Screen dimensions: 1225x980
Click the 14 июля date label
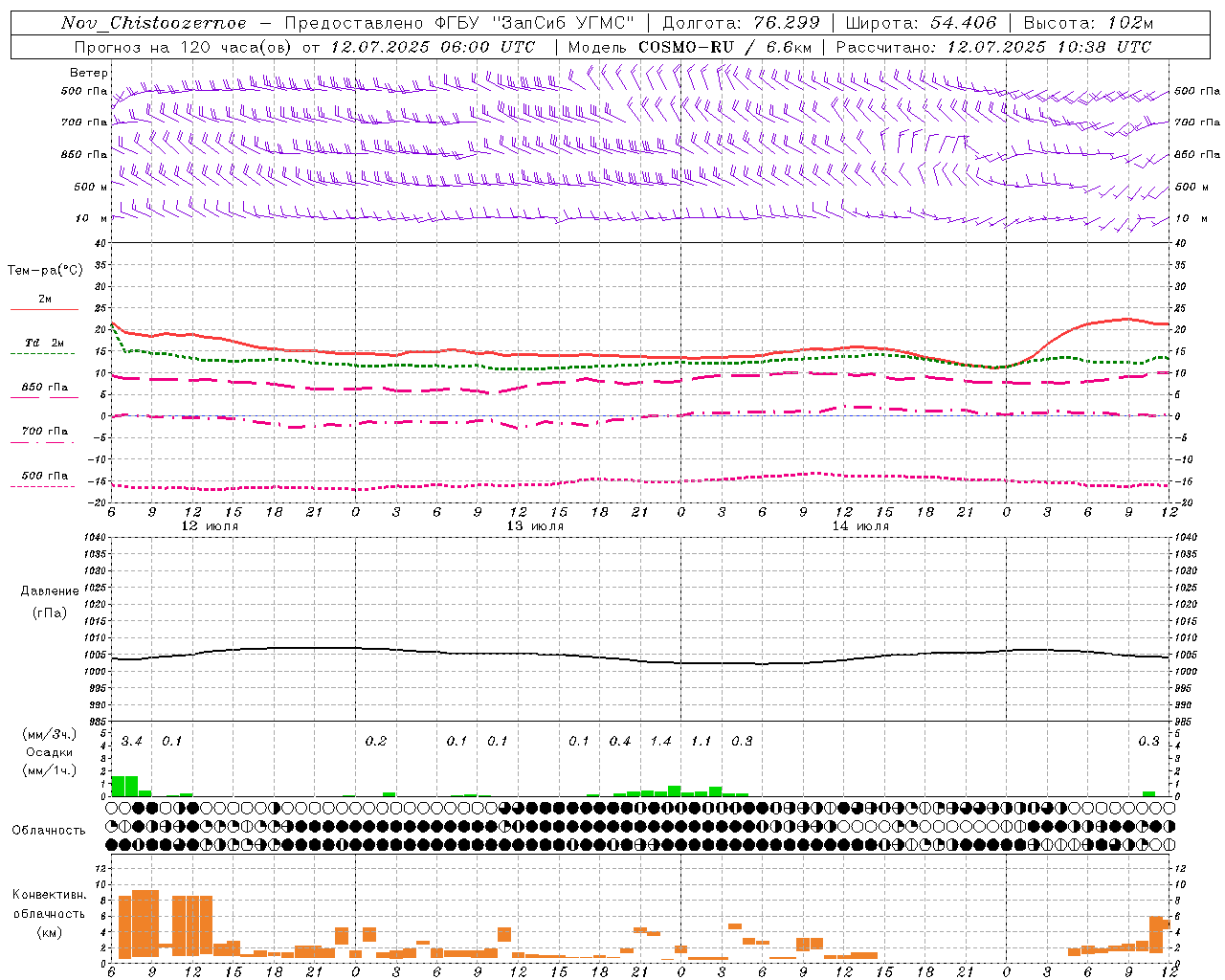pyautogui.click(x=860, y=526)
